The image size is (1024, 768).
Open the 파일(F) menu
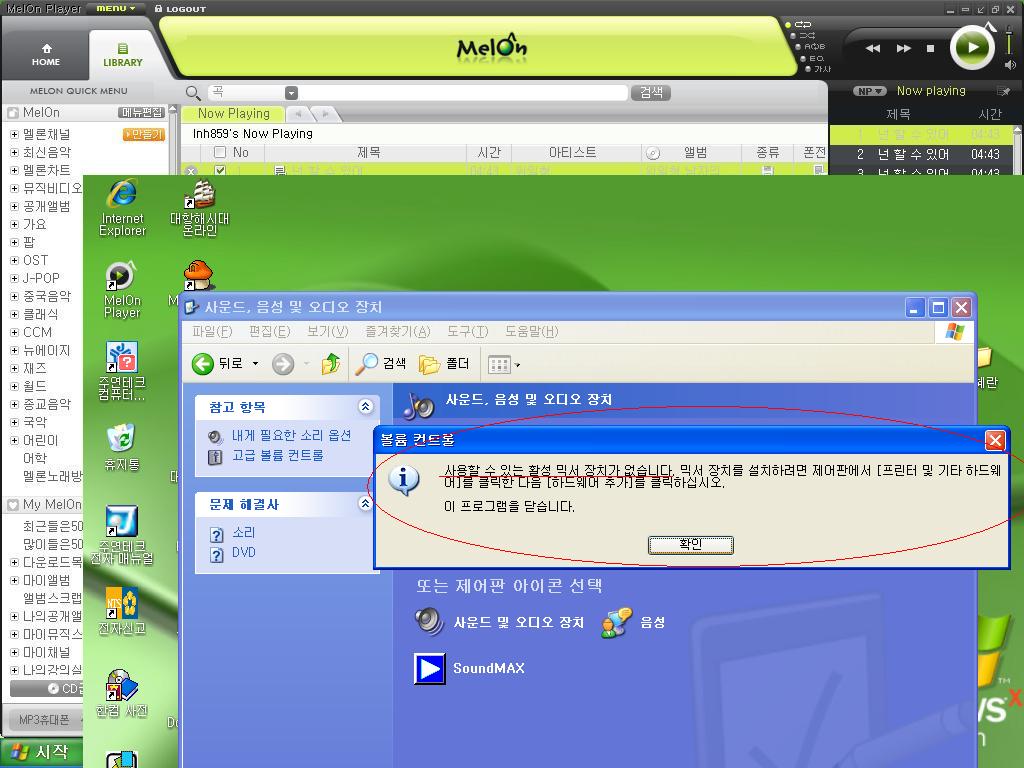pyautogui.click(x=212, y=332)
